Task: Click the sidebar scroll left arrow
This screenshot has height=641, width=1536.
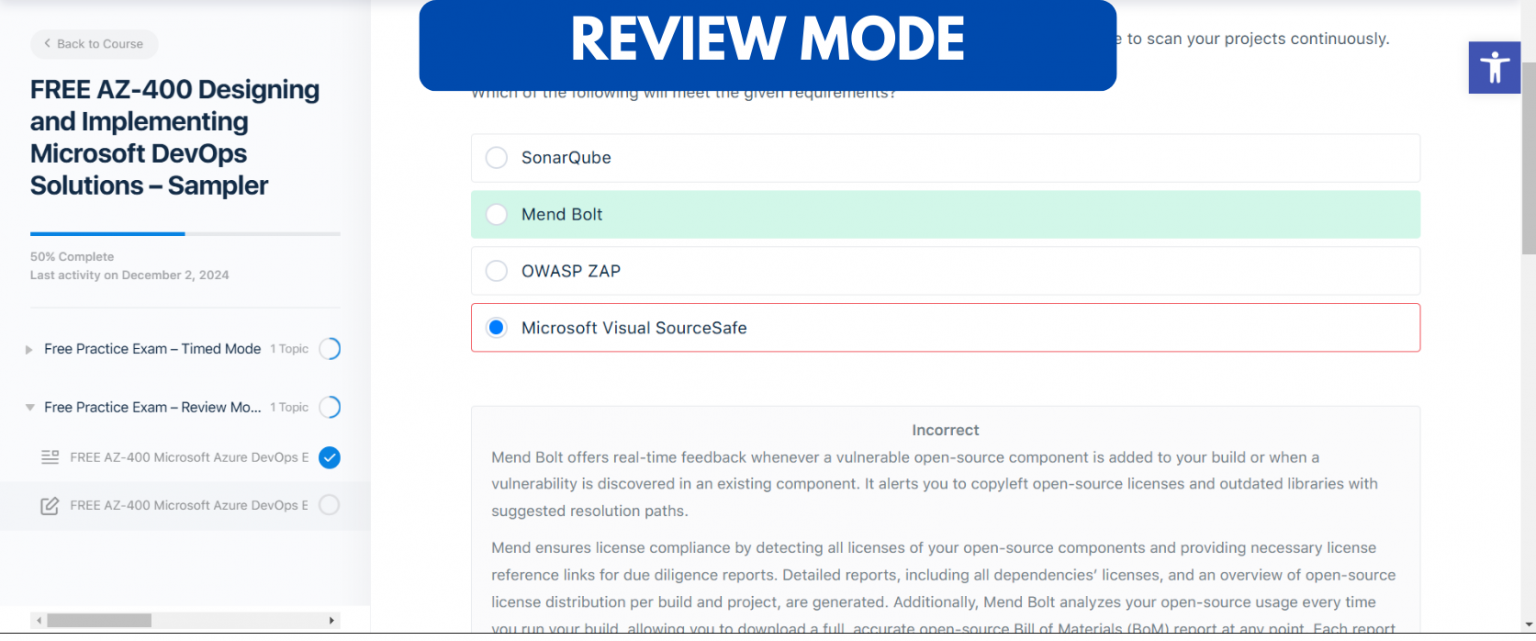Action: point(36,621)
